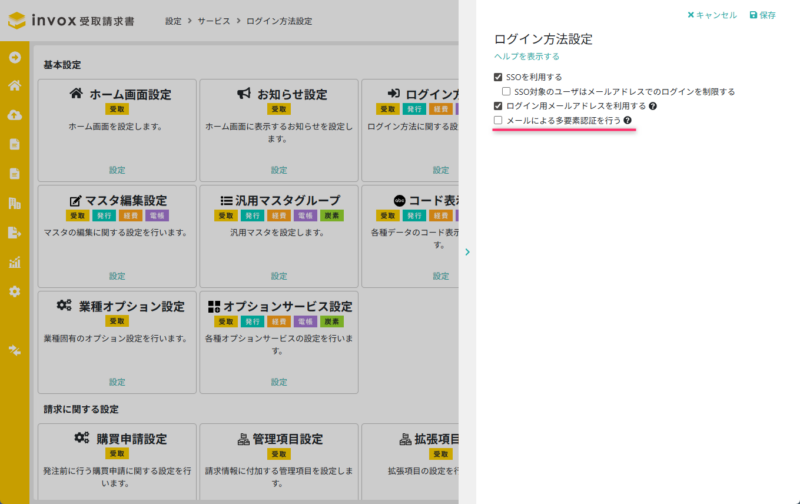
Task: Click the 汎用マスタグループ card title
Action: (288, 200)
